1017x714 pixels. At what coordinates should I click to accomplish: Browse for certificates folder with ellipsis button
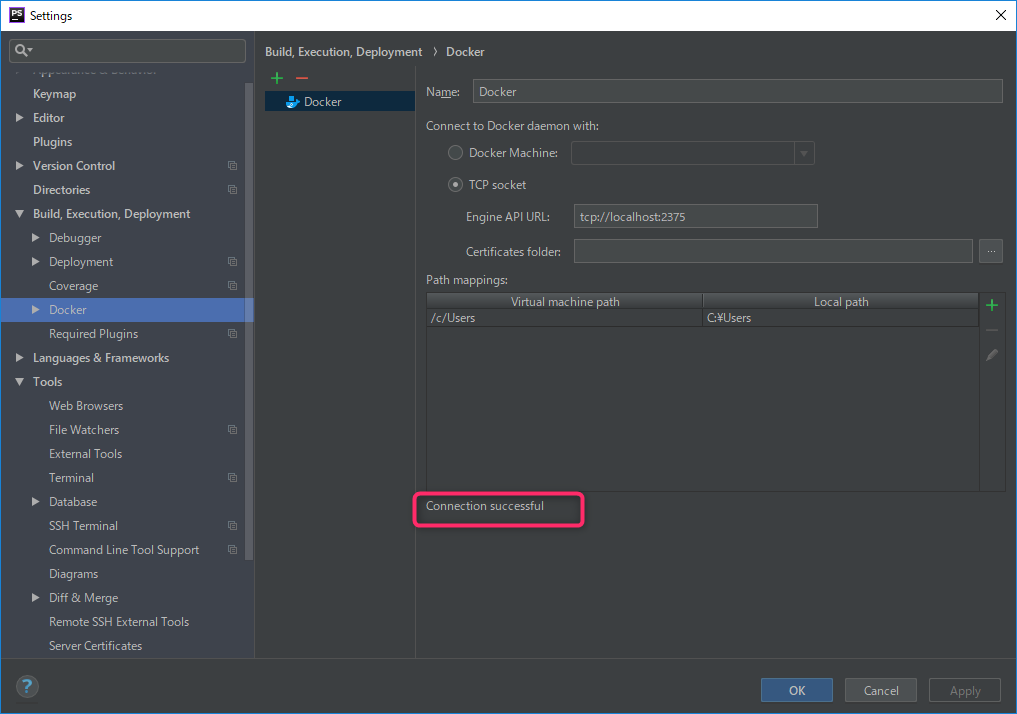pos(991,251)
